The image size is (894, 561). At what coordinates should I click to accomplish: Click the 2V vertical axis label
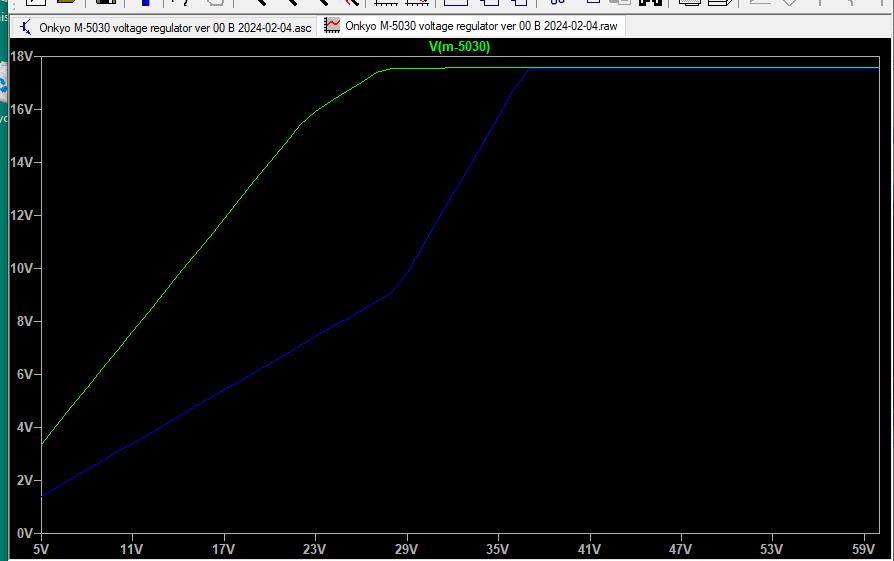(25, 480)
